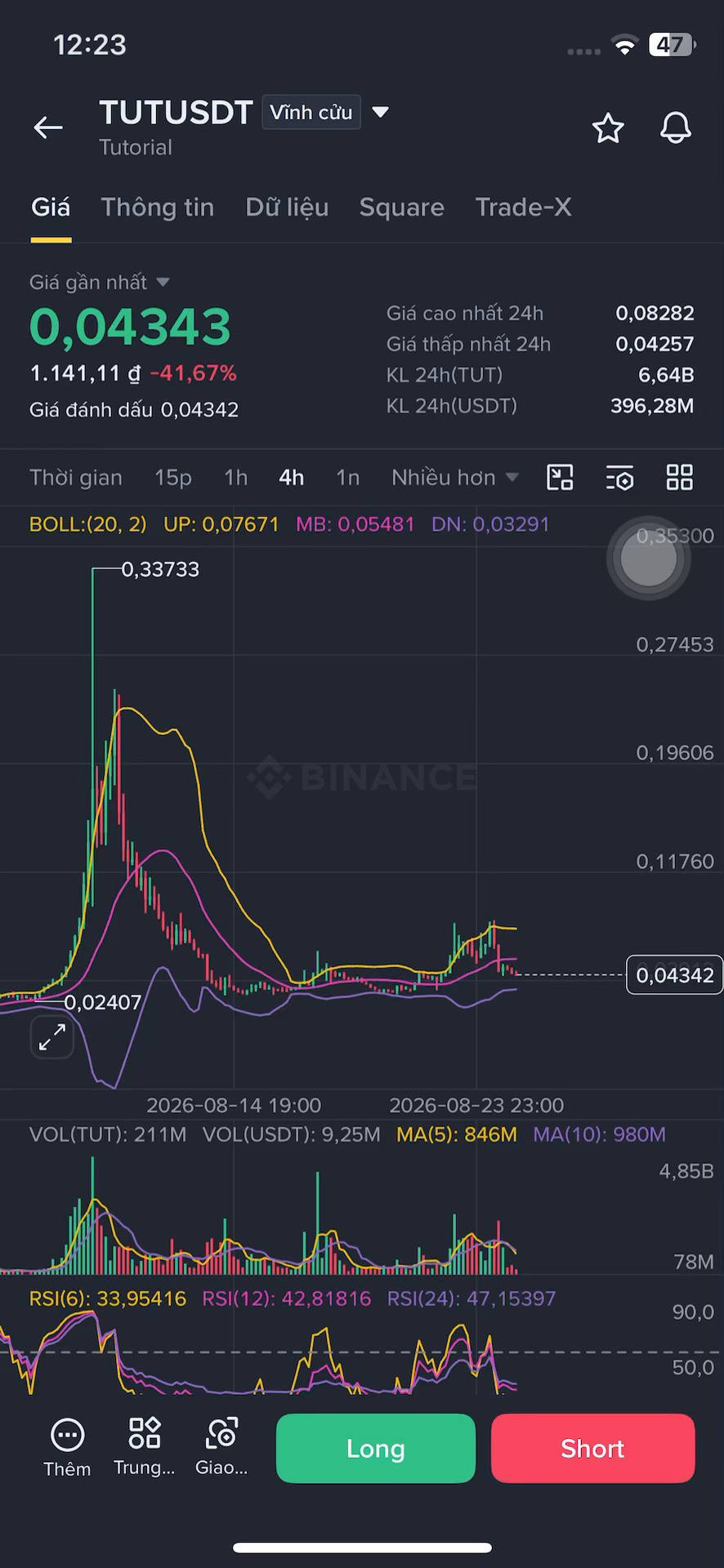Tap the RSI(12): 42,81816 label

[287, 1299]
